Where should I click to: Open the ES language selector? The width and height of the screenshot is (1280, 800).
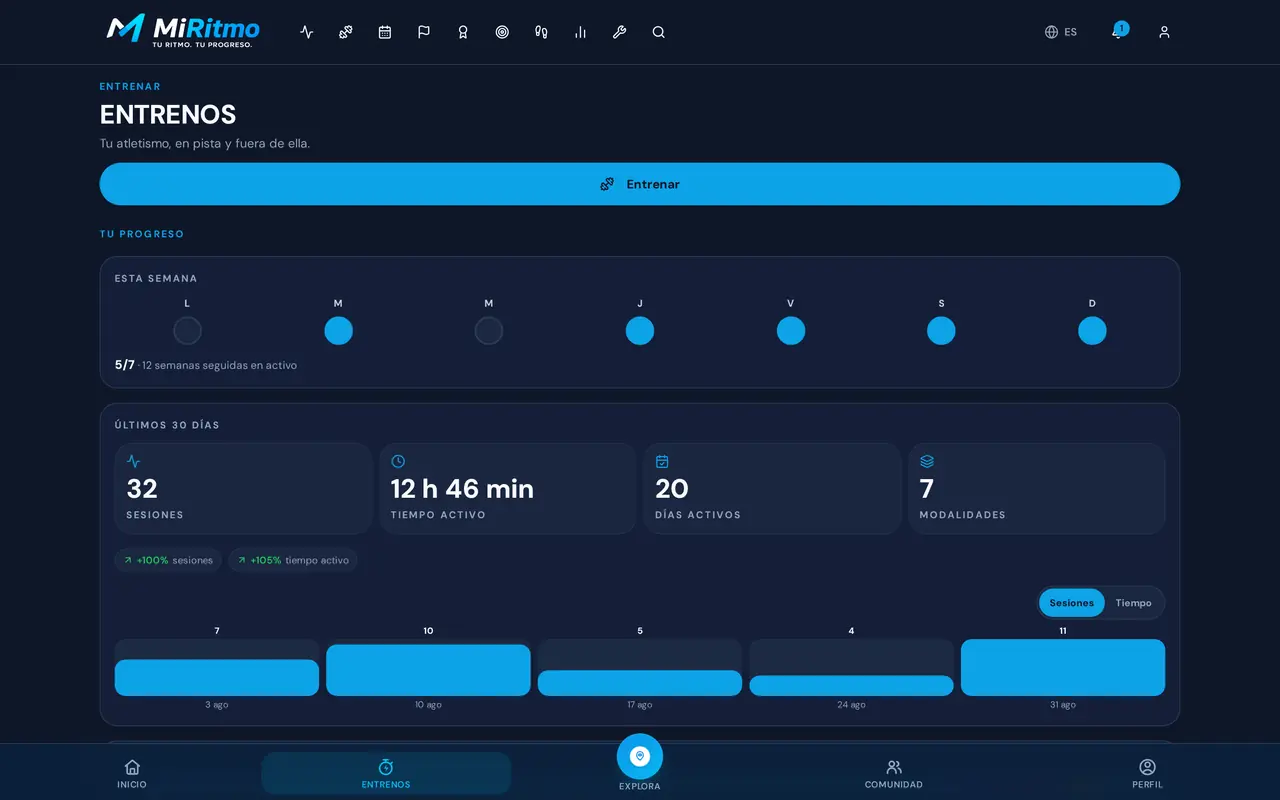[1061, 32]
